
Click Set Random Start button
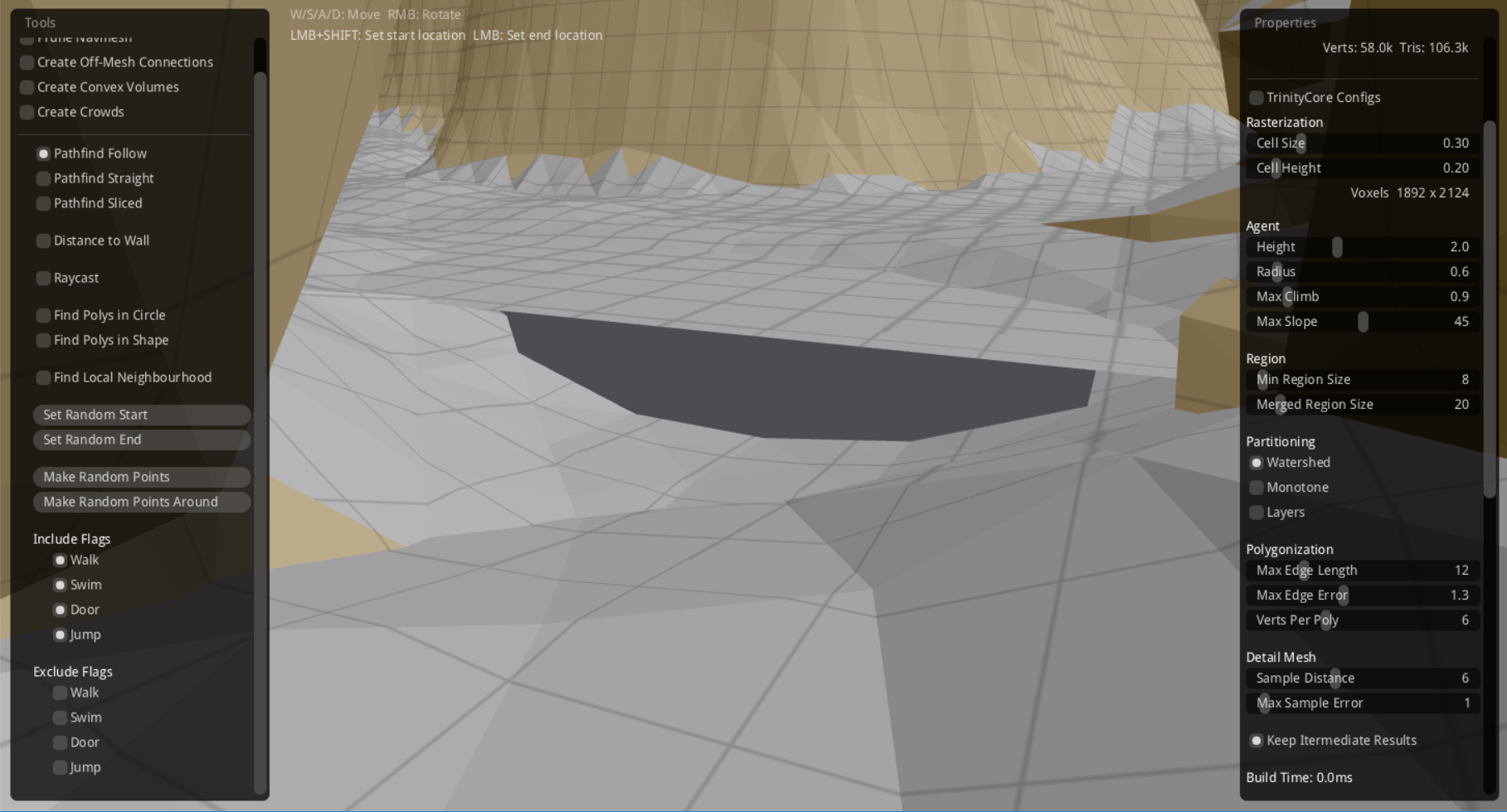[x=142, y=415]
